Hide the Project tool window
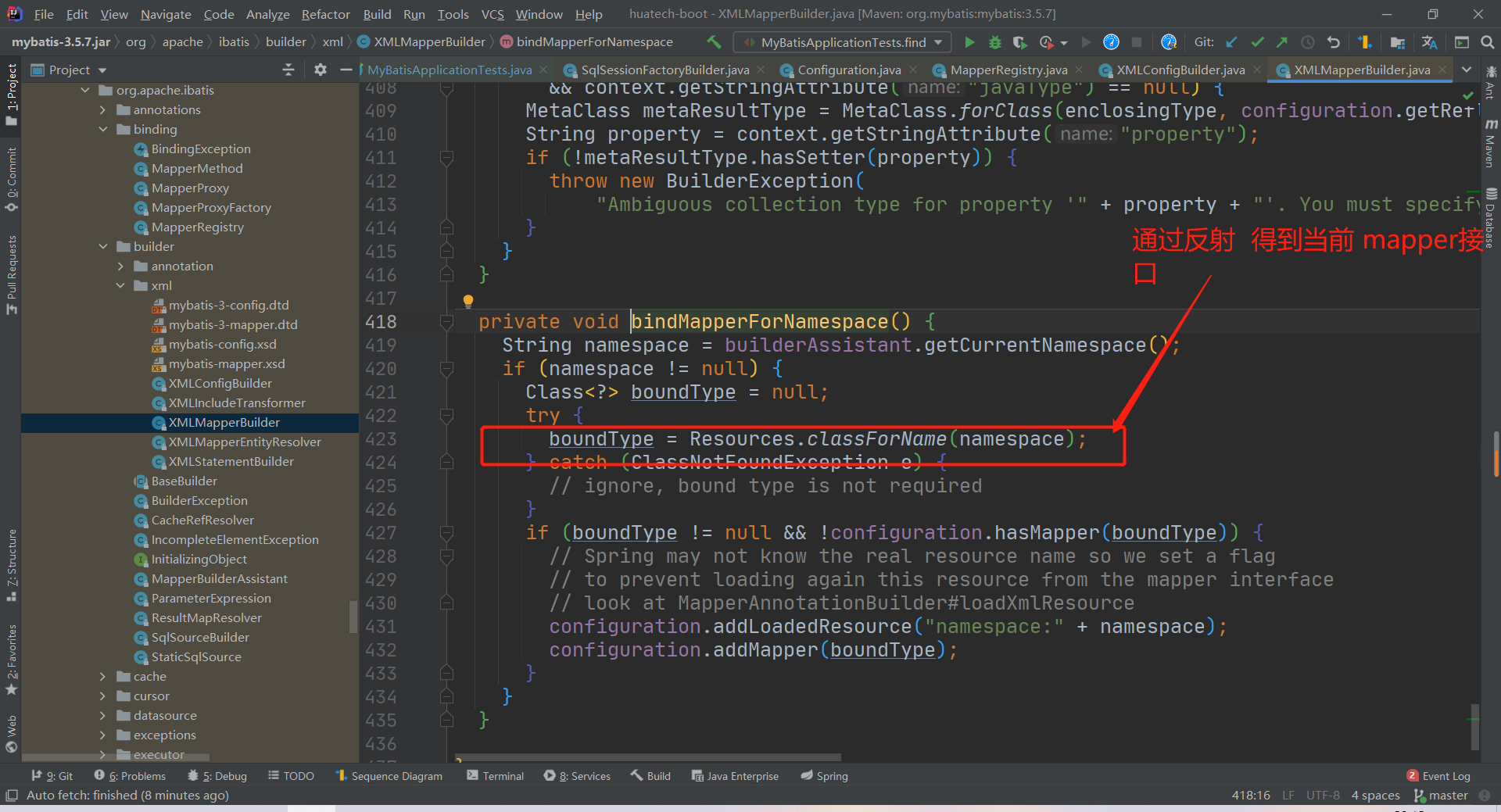The image size is (1501, 812). [x=346, y=70]
